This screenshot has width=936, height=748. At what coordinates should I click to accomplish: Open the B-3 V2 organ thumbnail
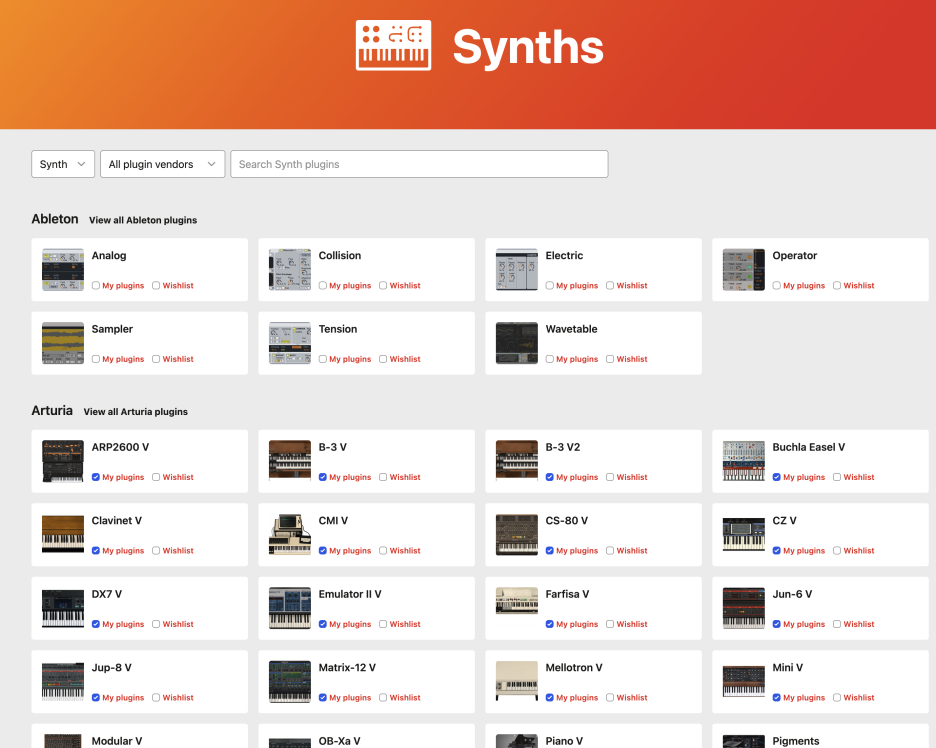point(516,460)
